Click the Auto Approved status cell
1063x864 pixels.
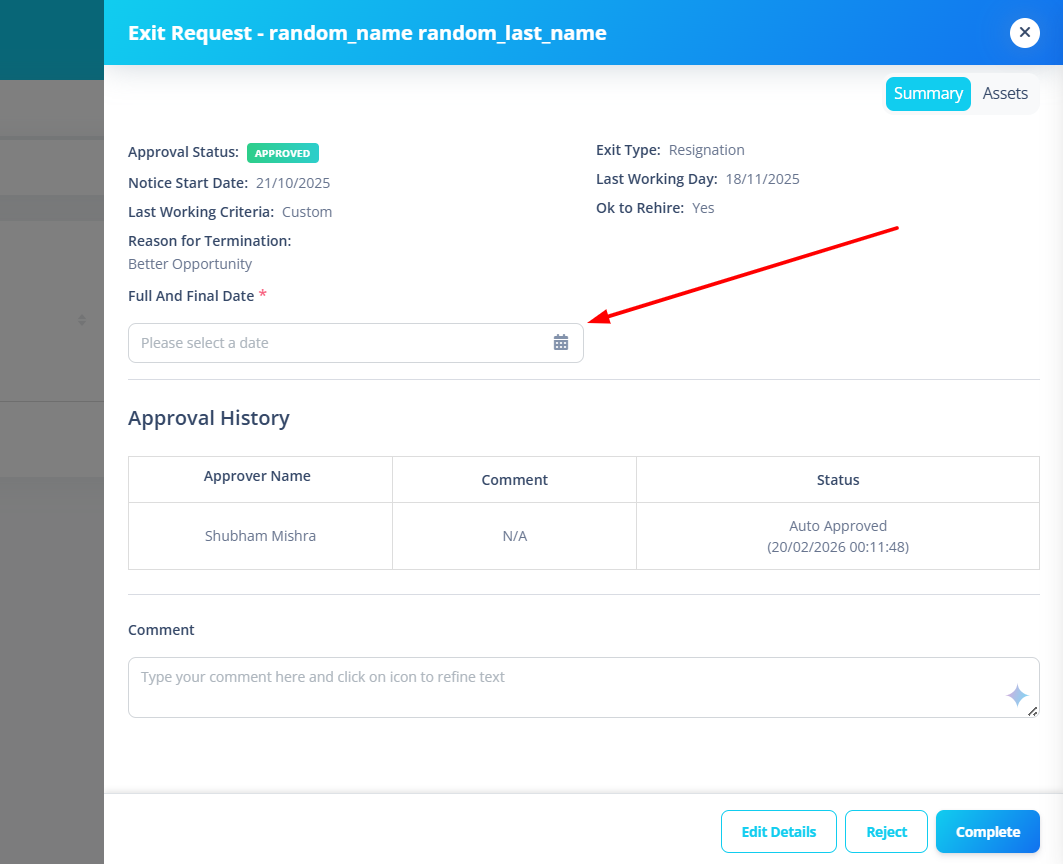838,536
